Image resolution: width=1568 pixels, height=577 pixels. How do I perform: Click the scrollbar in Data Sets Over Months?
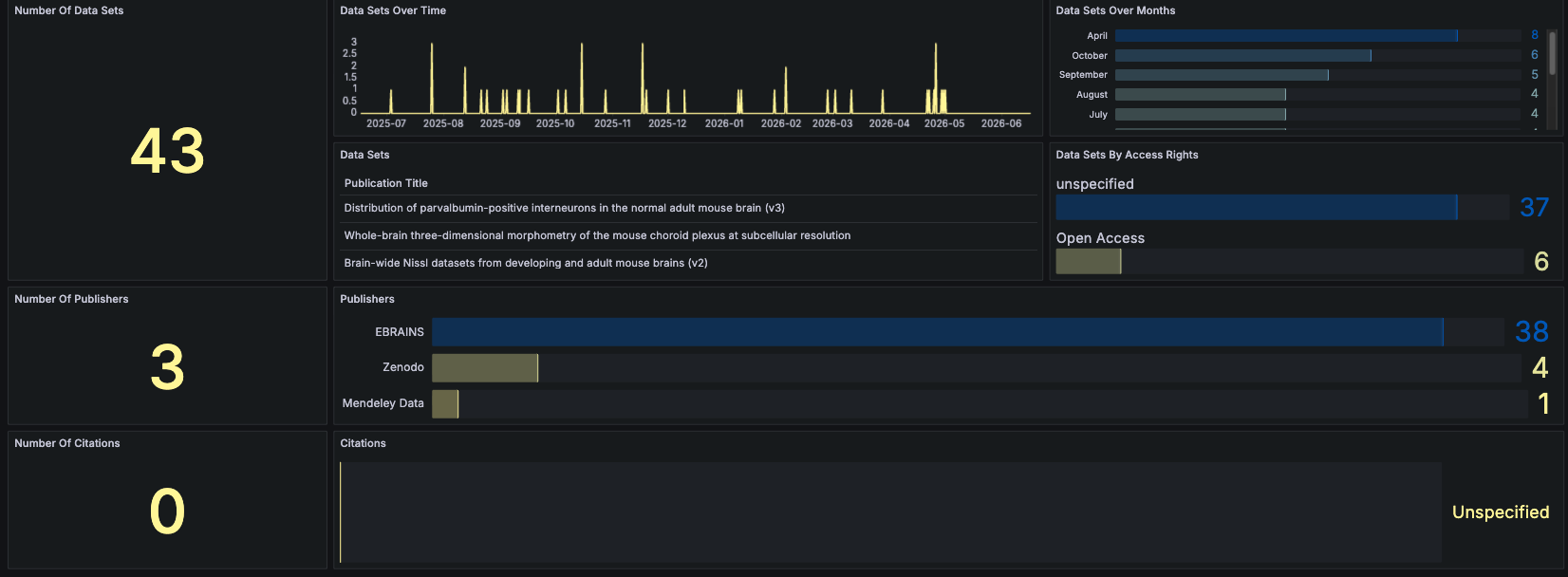pyautogui.click(x=1553, y=53)
